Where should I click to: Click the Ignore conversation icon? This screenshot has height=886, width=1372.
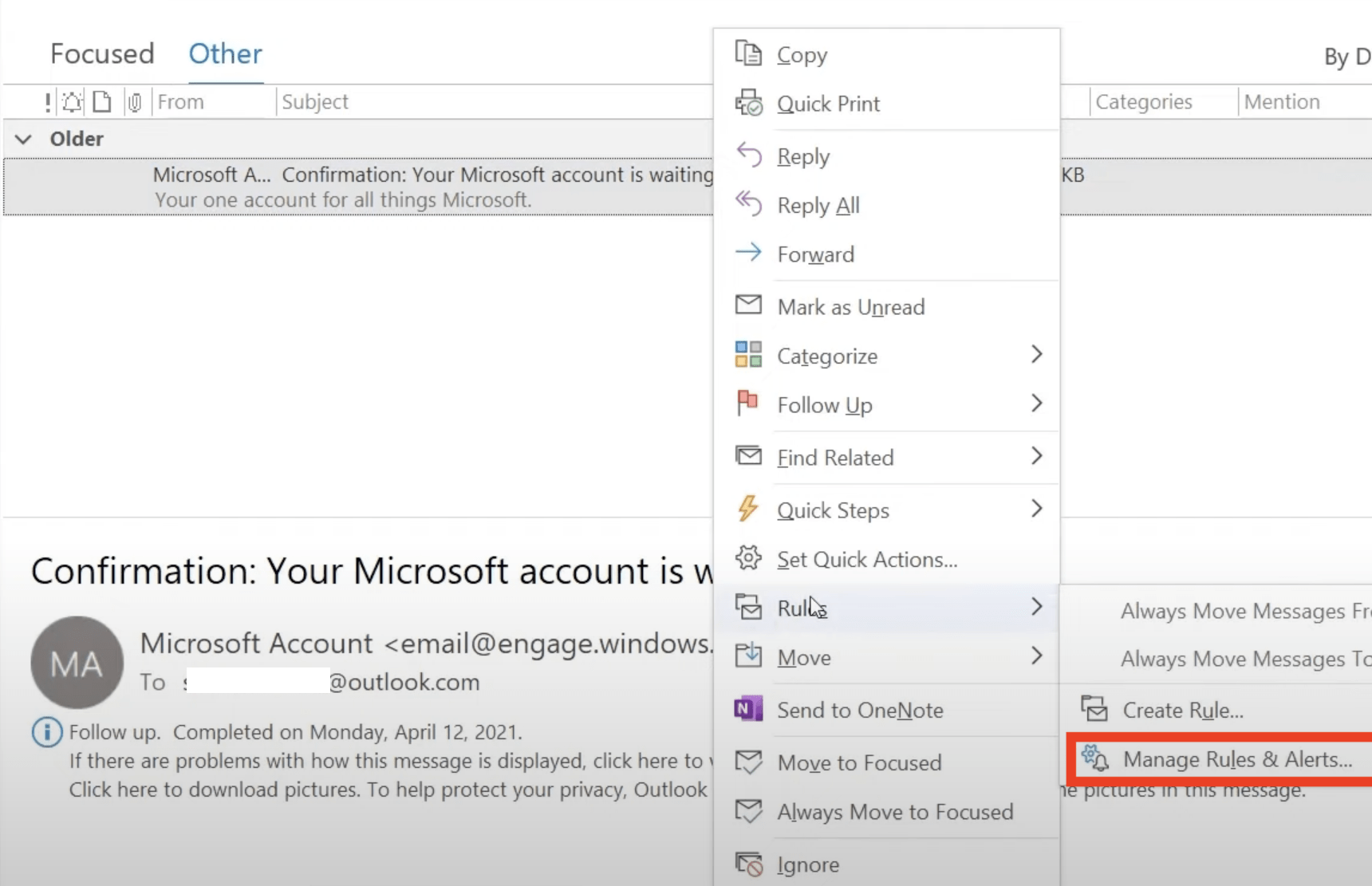(748, 864)
